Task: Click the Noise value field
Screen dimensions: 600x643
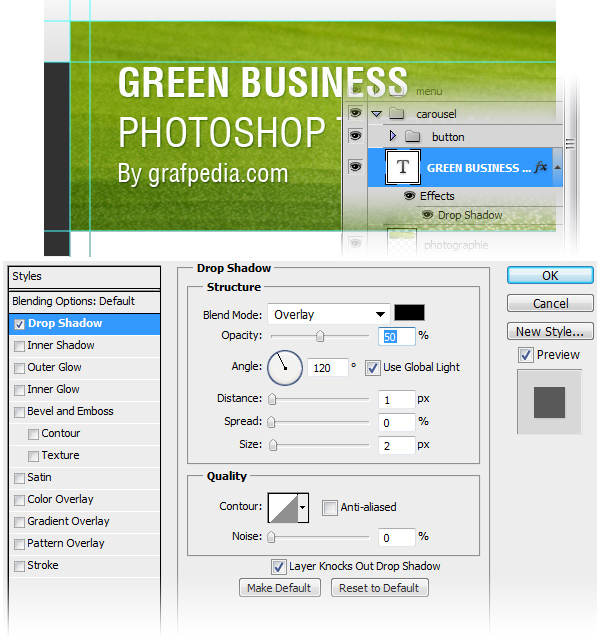Action: coord(397,538)
